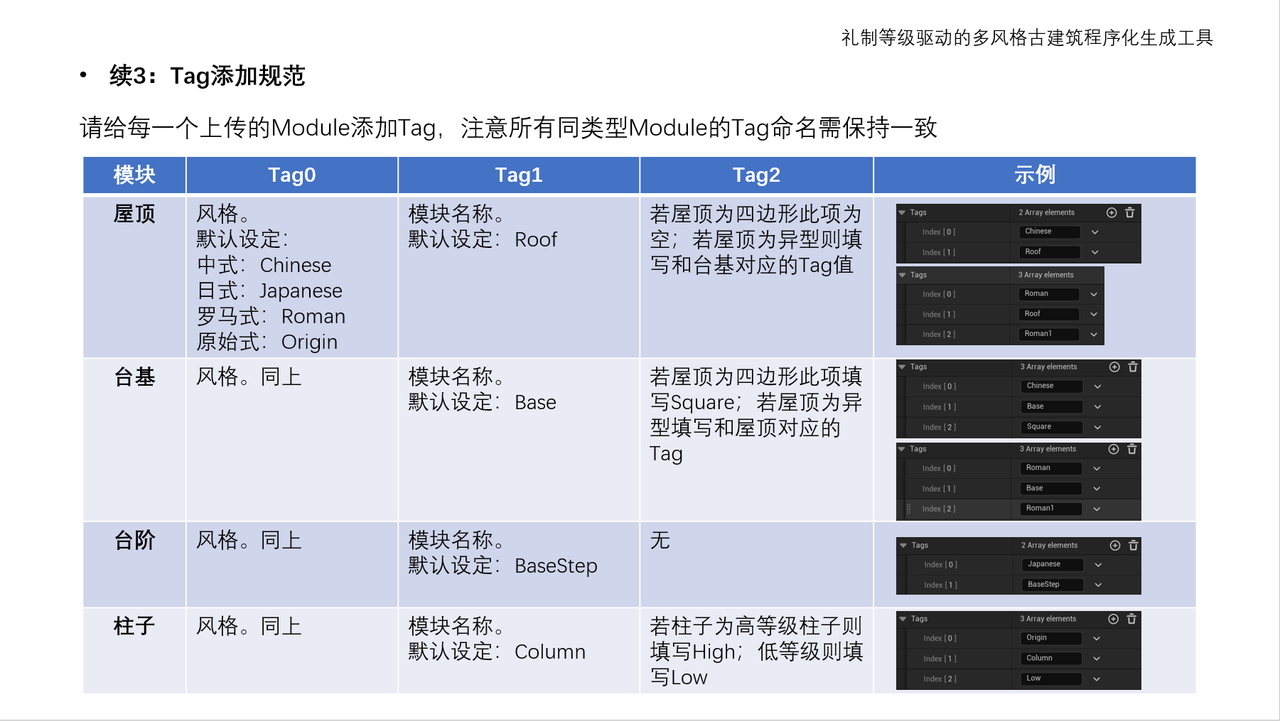Add a new element to the Chinese Base tags array
Image resolution: width=1280 pixels, height=721 pixels.
coord(1114,367)
